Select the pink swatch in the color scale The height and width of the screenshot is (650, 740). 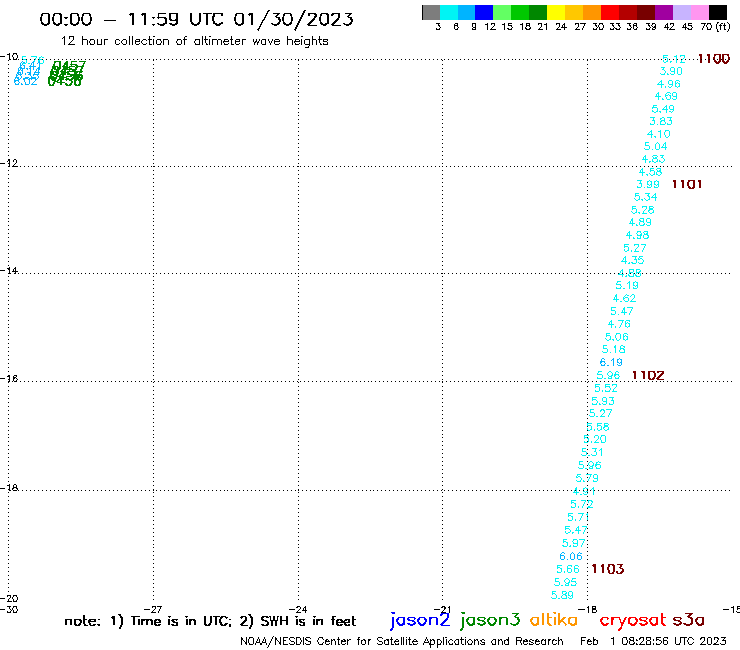click(x=700, y=12)
